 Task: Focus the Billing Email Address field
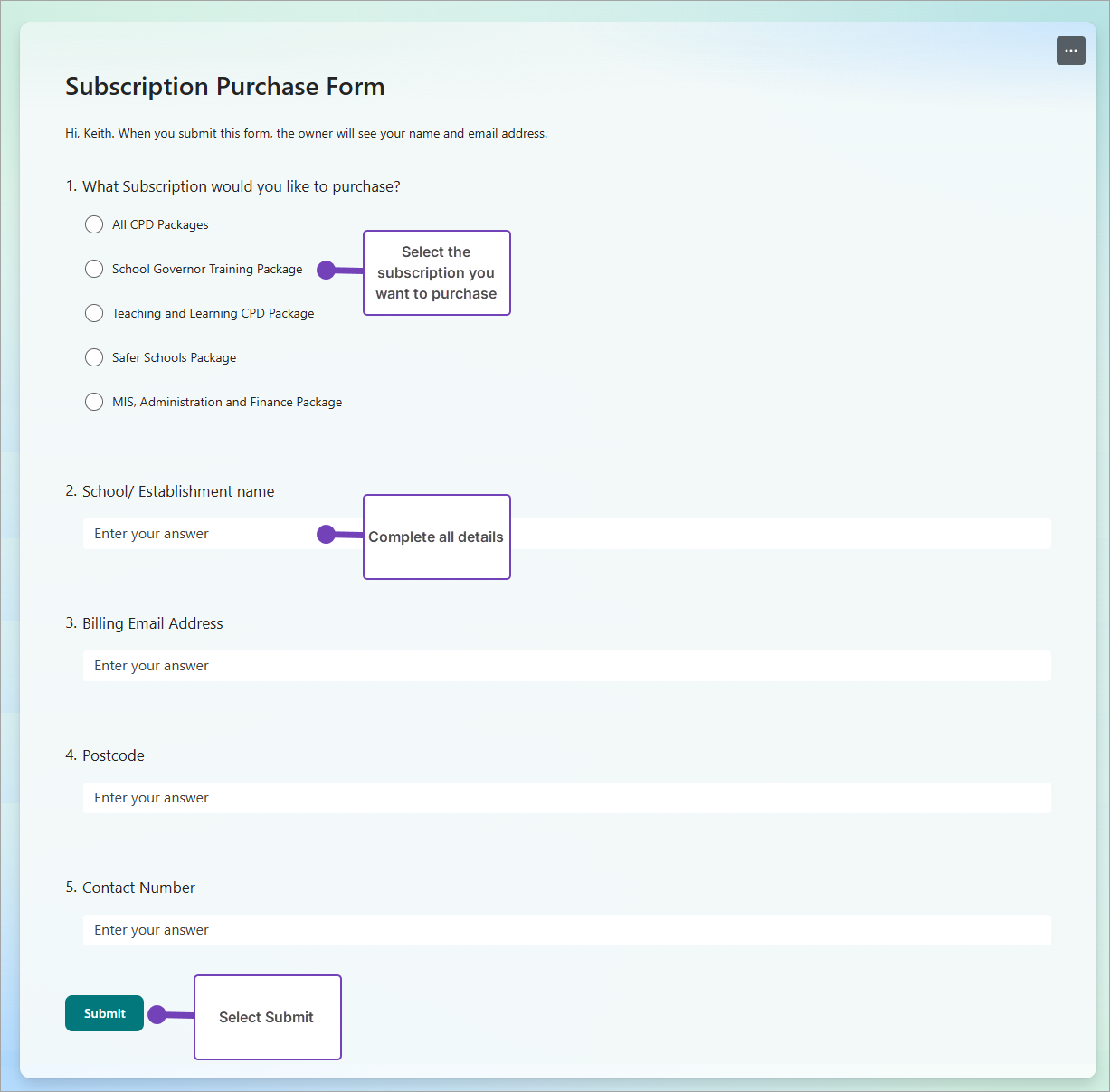(x=566, y=666)
